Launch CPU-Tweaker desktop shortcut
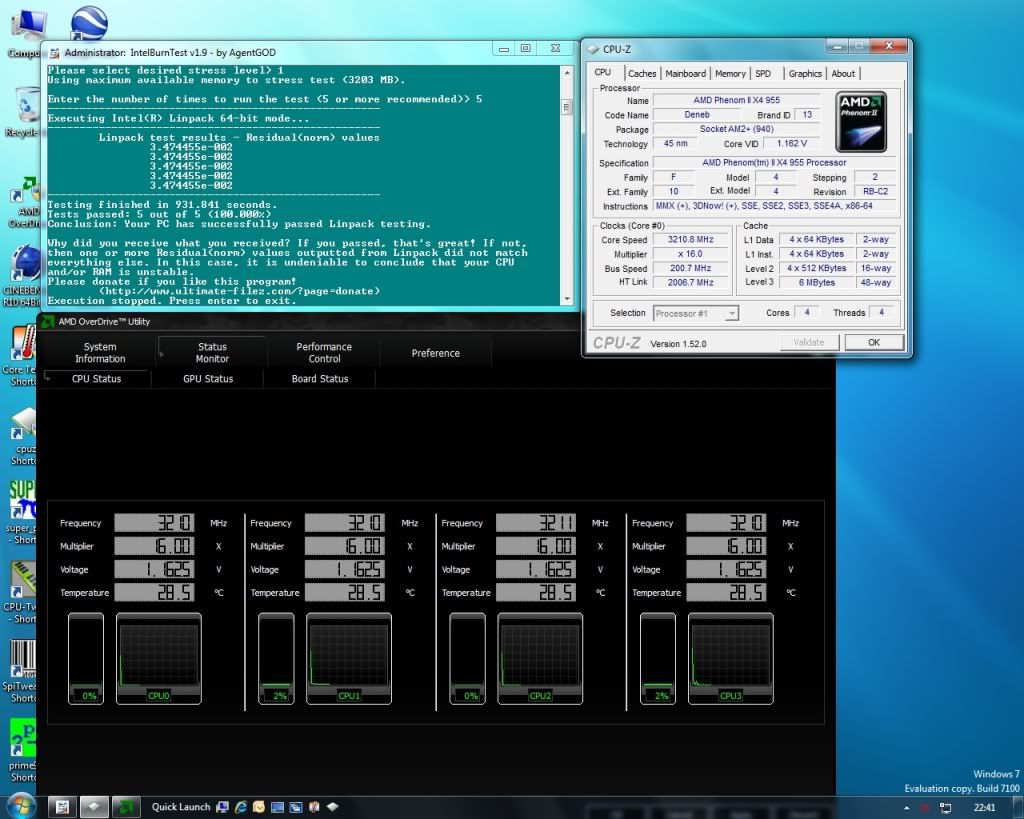Image resolution: width=1024 pixels, height=819 pixels. pos(22,591)
